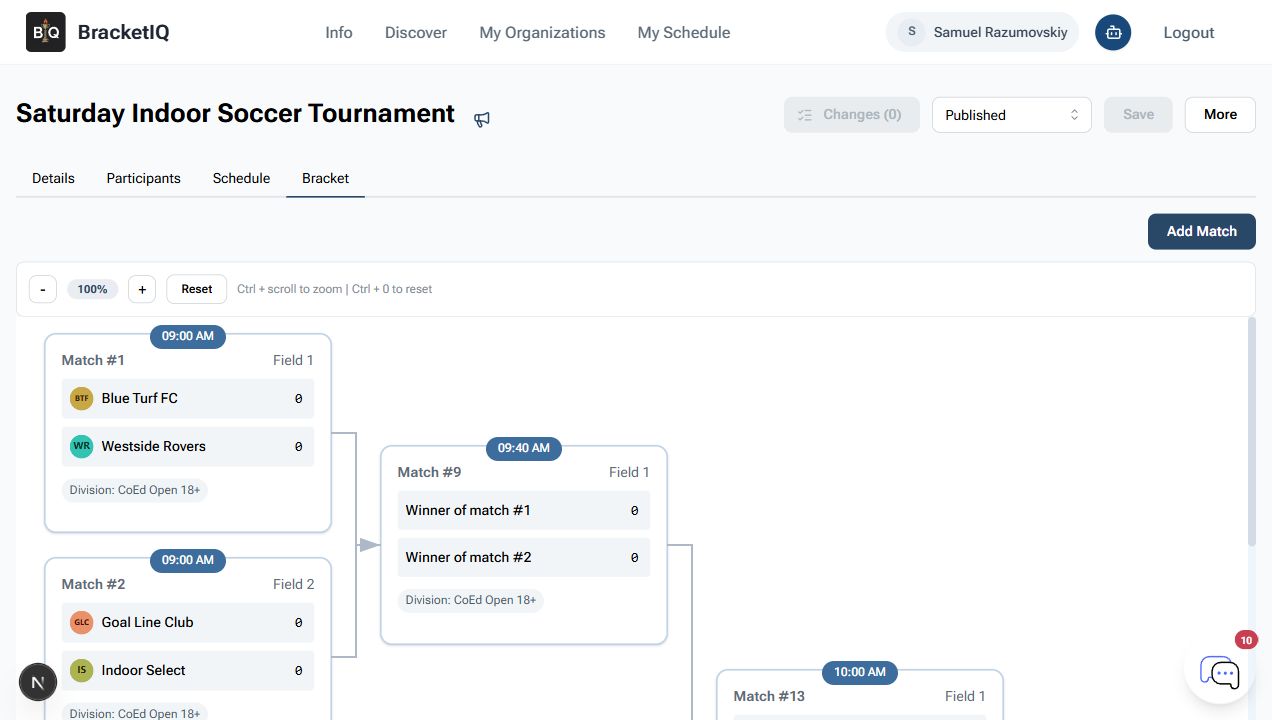Zoom out with the minus button
Viewport: 1272px width, 720px height.
coord(42,289)
